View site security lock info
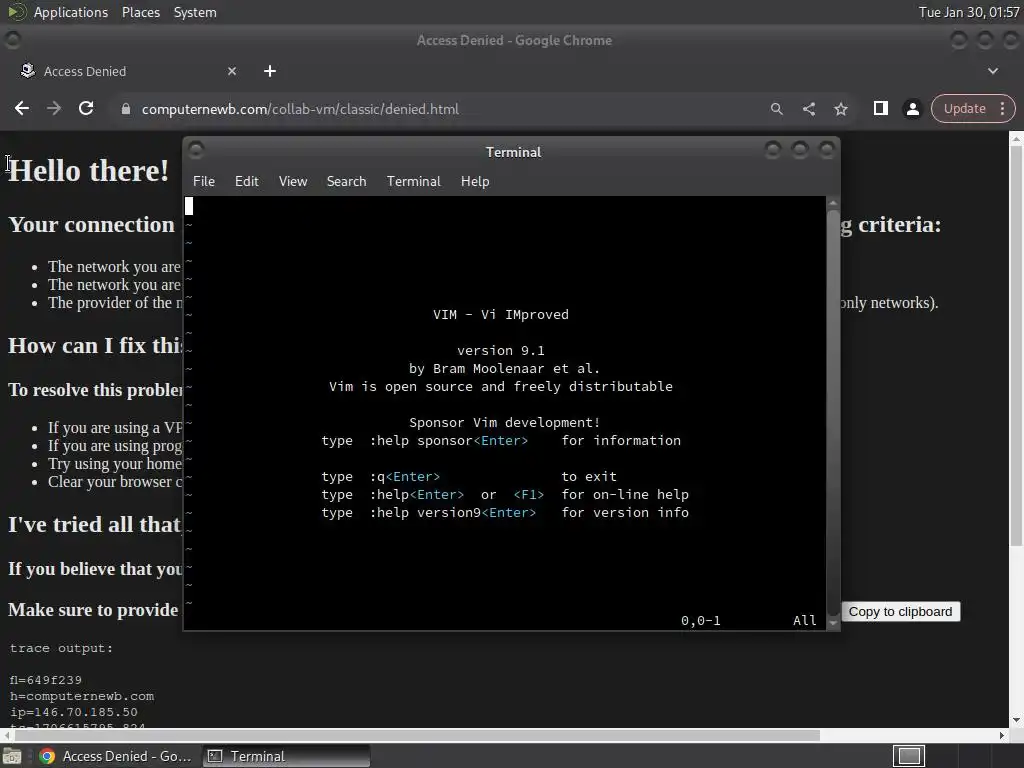 pos(126,109)
